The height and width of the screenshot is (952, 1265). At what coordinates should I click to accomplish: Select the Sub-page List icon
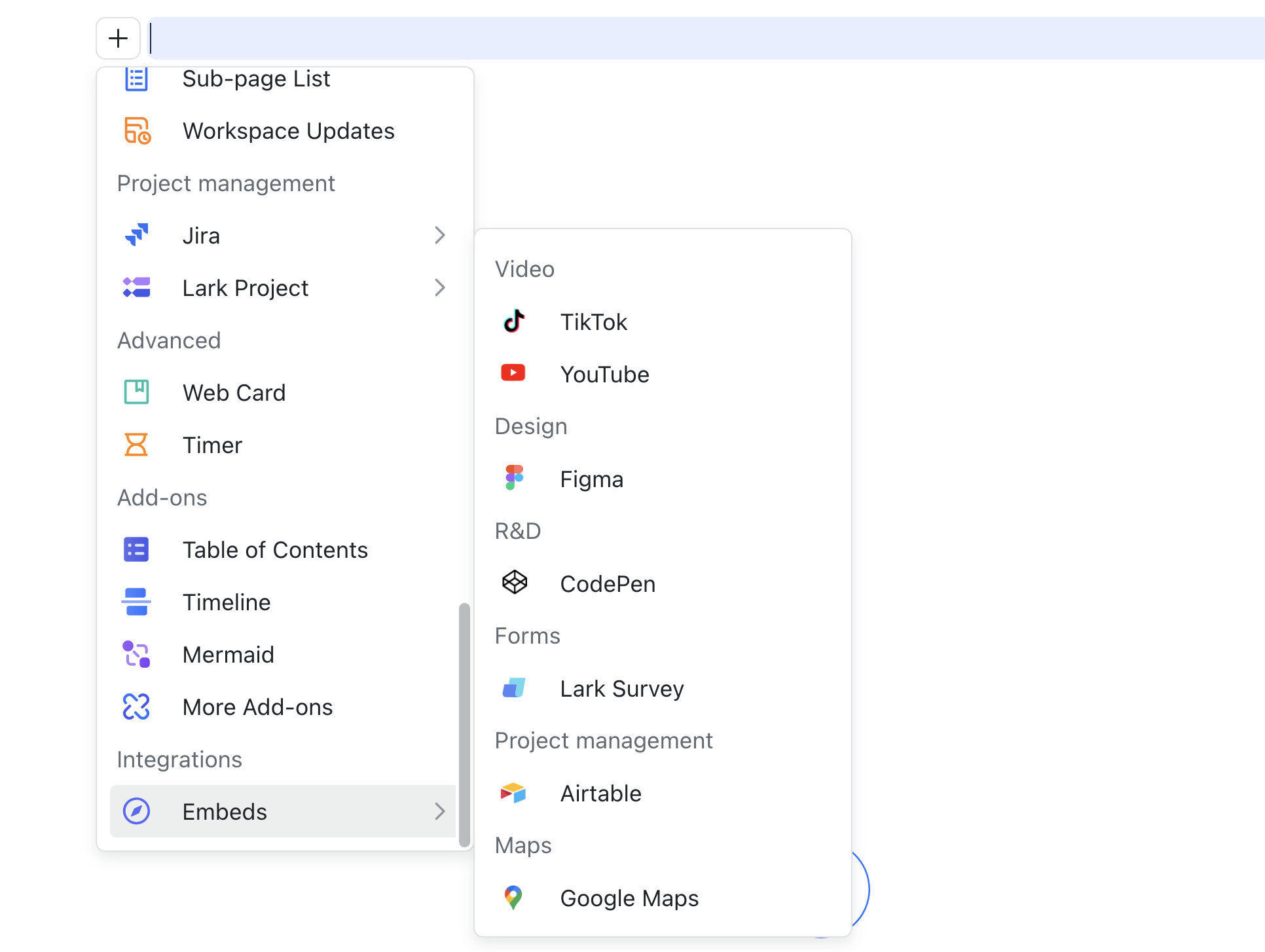(136, 79)
